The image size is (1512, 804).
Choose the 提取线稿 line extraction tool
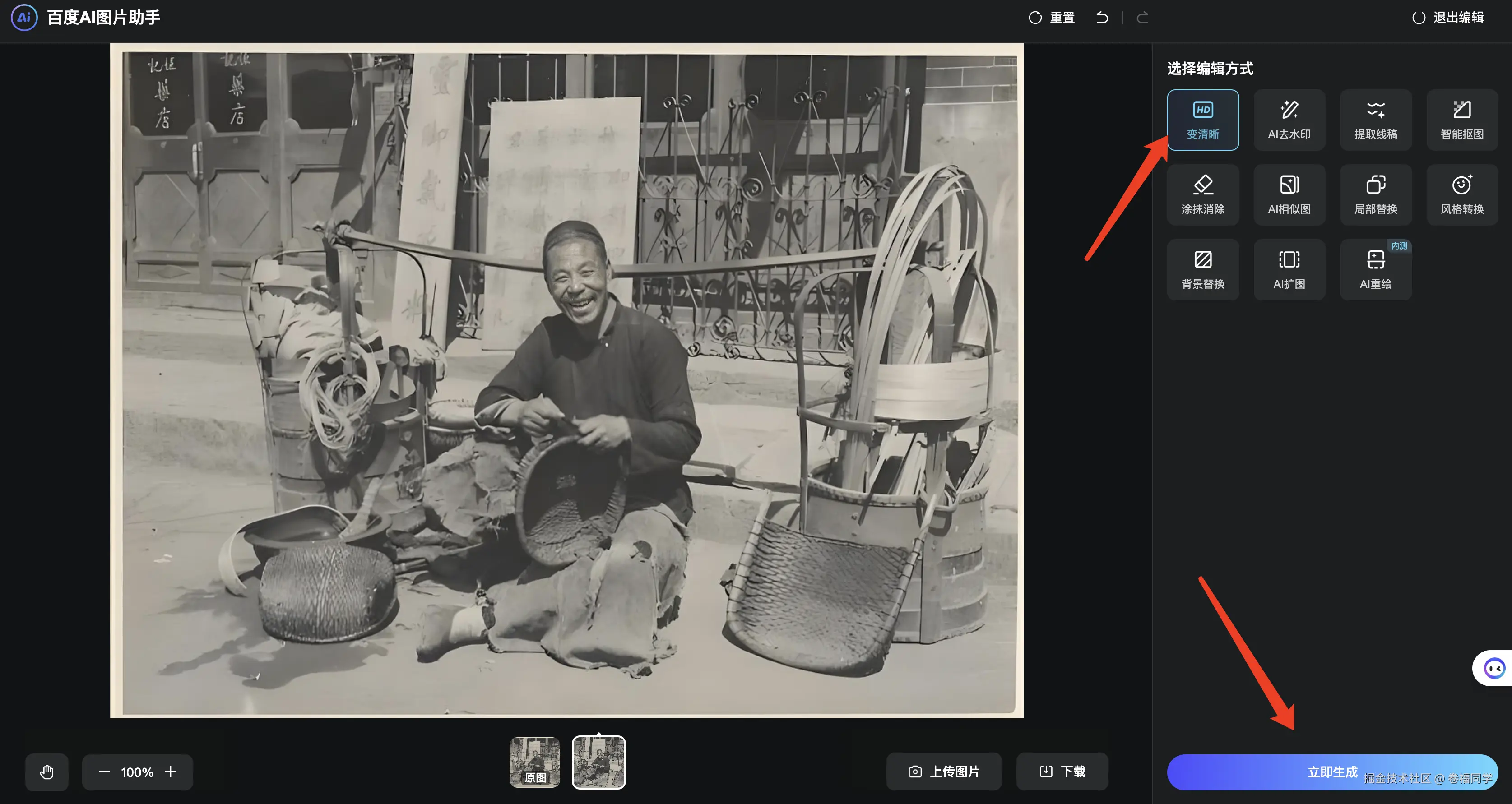tap(1375, 120)
